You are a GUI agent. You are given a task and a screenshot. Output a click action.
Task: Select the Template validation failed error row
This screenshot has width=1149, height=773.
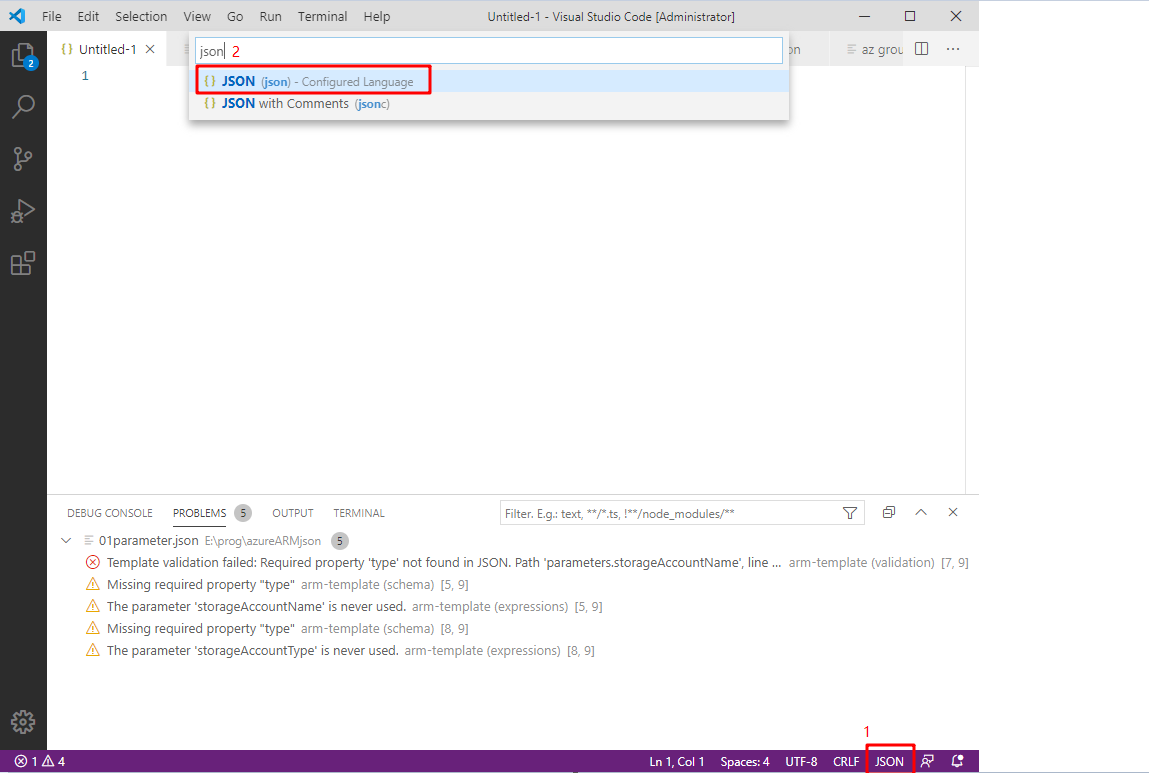[x=513, y=563]
